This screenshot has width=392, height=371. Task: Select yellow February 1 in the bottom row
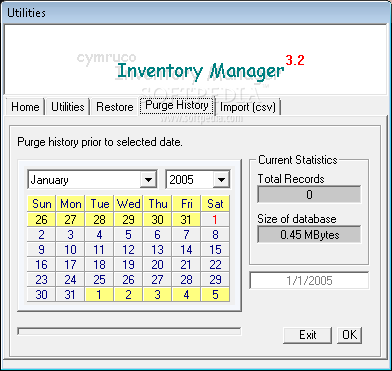tap(99, 295)
